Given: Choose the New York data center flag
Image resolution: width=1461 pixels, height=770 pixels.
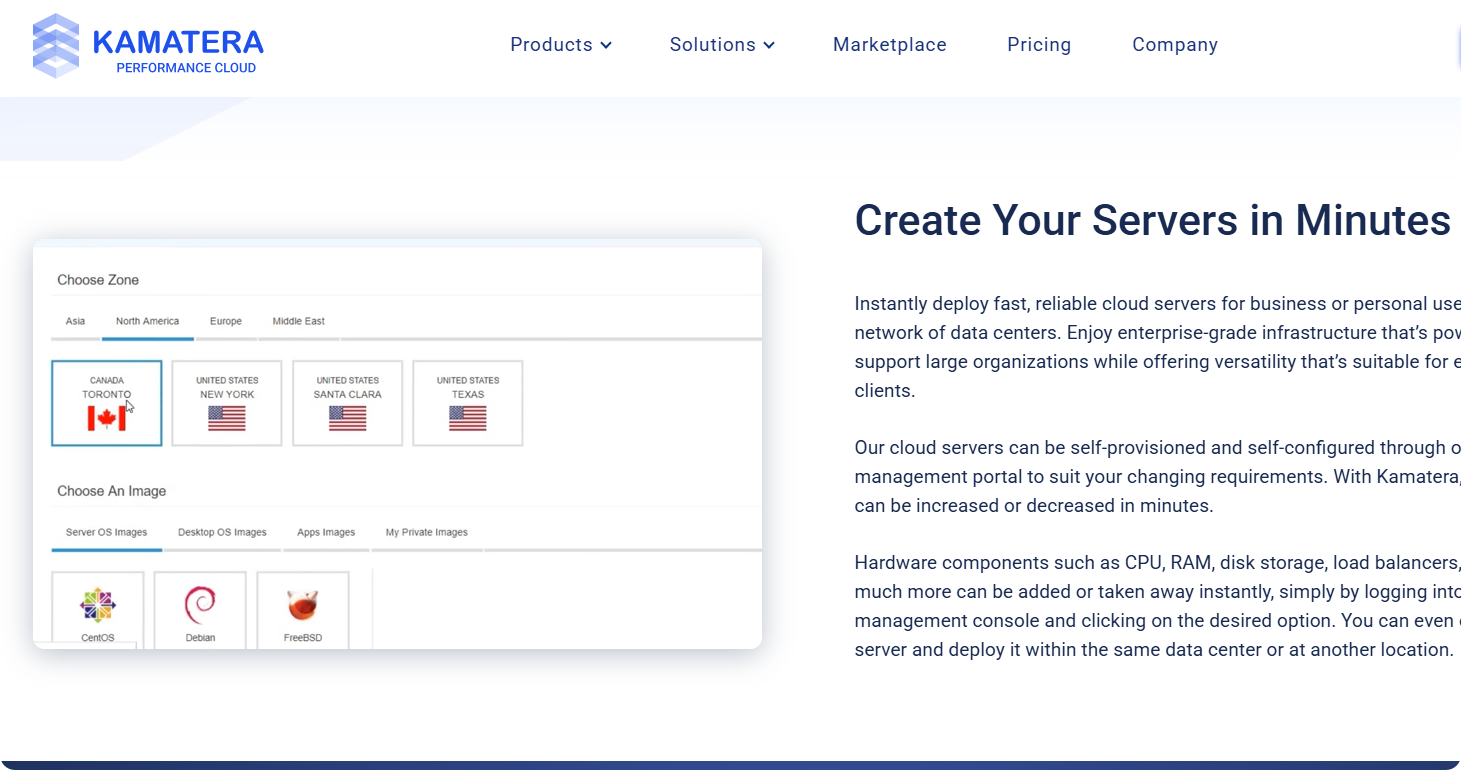Looking at the screenshot, I should tap(227, 418).
